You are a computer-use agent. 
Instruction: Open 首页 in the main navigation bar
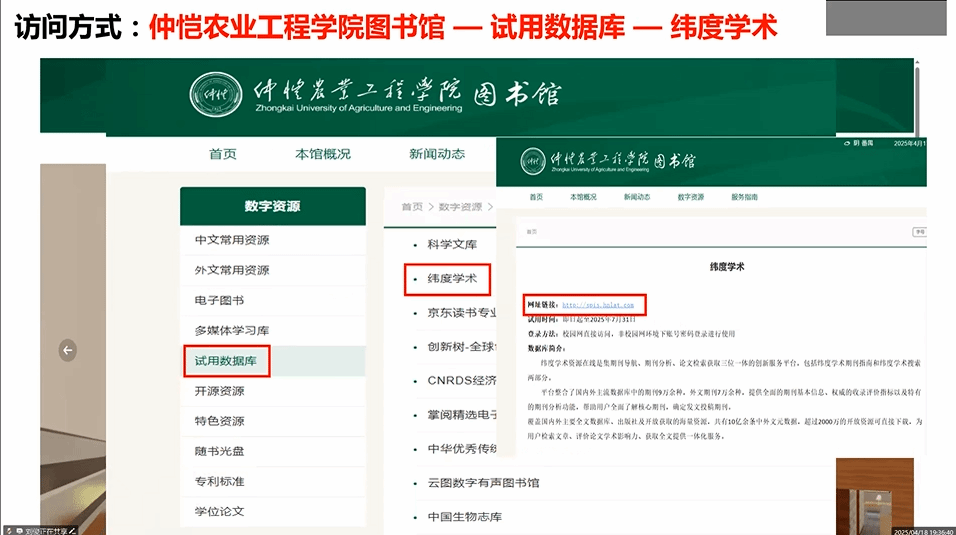(x=223, y=154)
